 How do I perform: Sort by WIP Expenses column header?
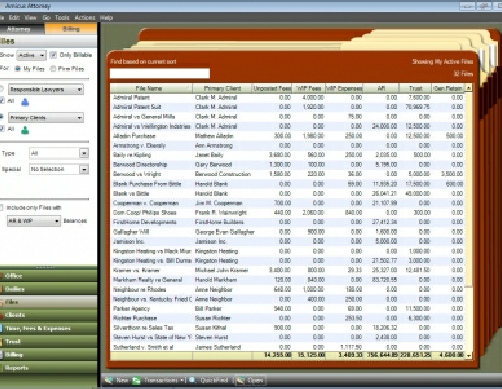pyautogui.click(x=344, y=88)
